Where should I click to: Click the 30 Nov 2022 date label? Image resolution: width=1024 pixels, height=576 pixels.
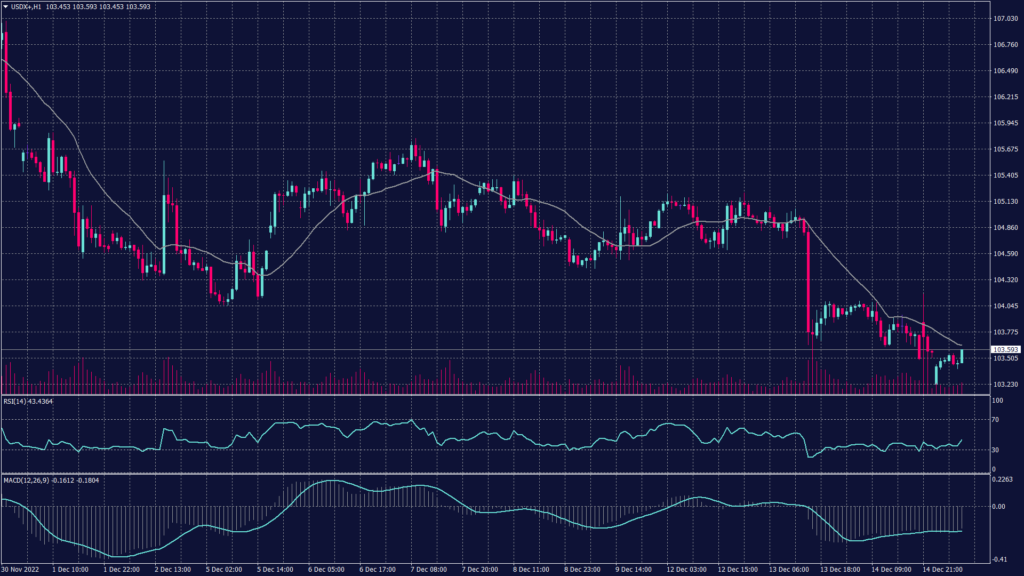(20, 569)
